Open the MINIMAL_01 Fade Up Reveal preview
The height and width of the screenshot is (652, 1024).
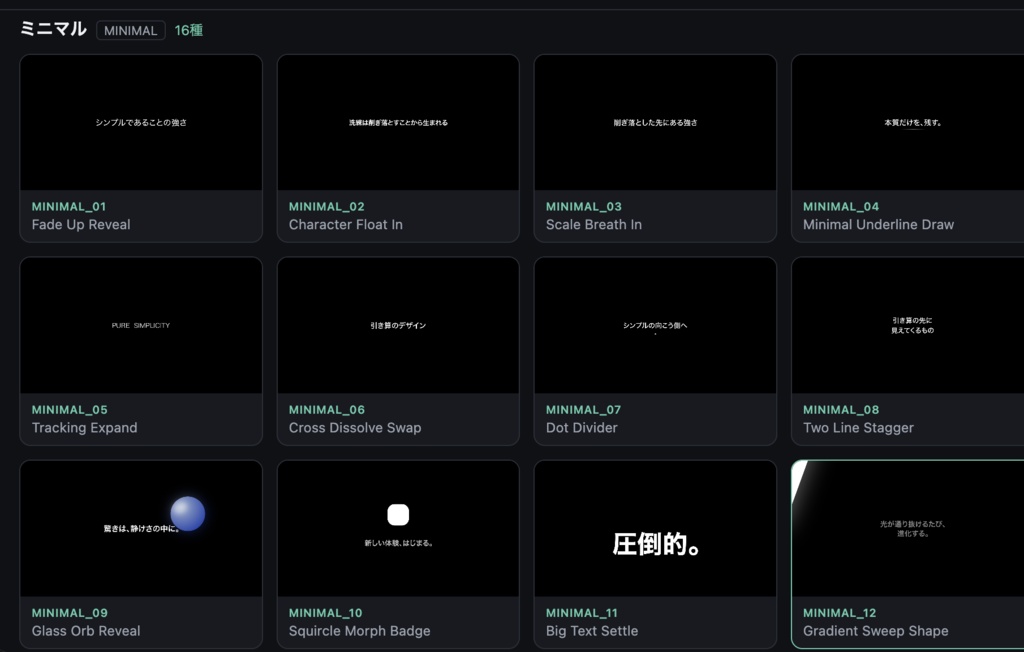(x=141, y=123)
